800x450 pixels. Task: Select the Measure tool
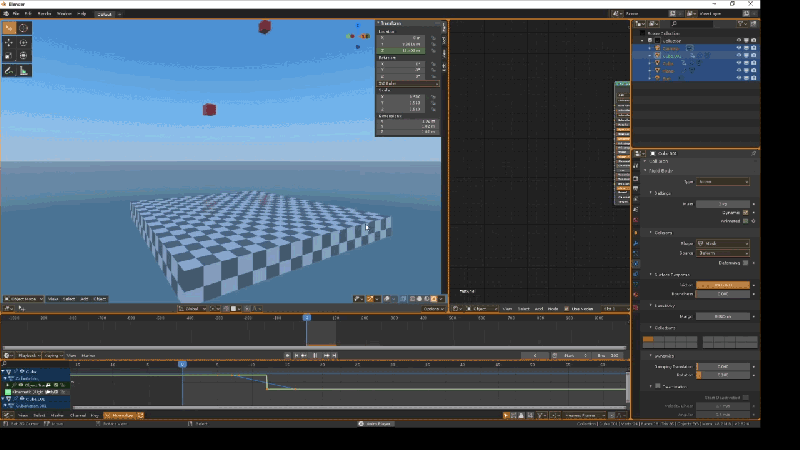[23, 71]
